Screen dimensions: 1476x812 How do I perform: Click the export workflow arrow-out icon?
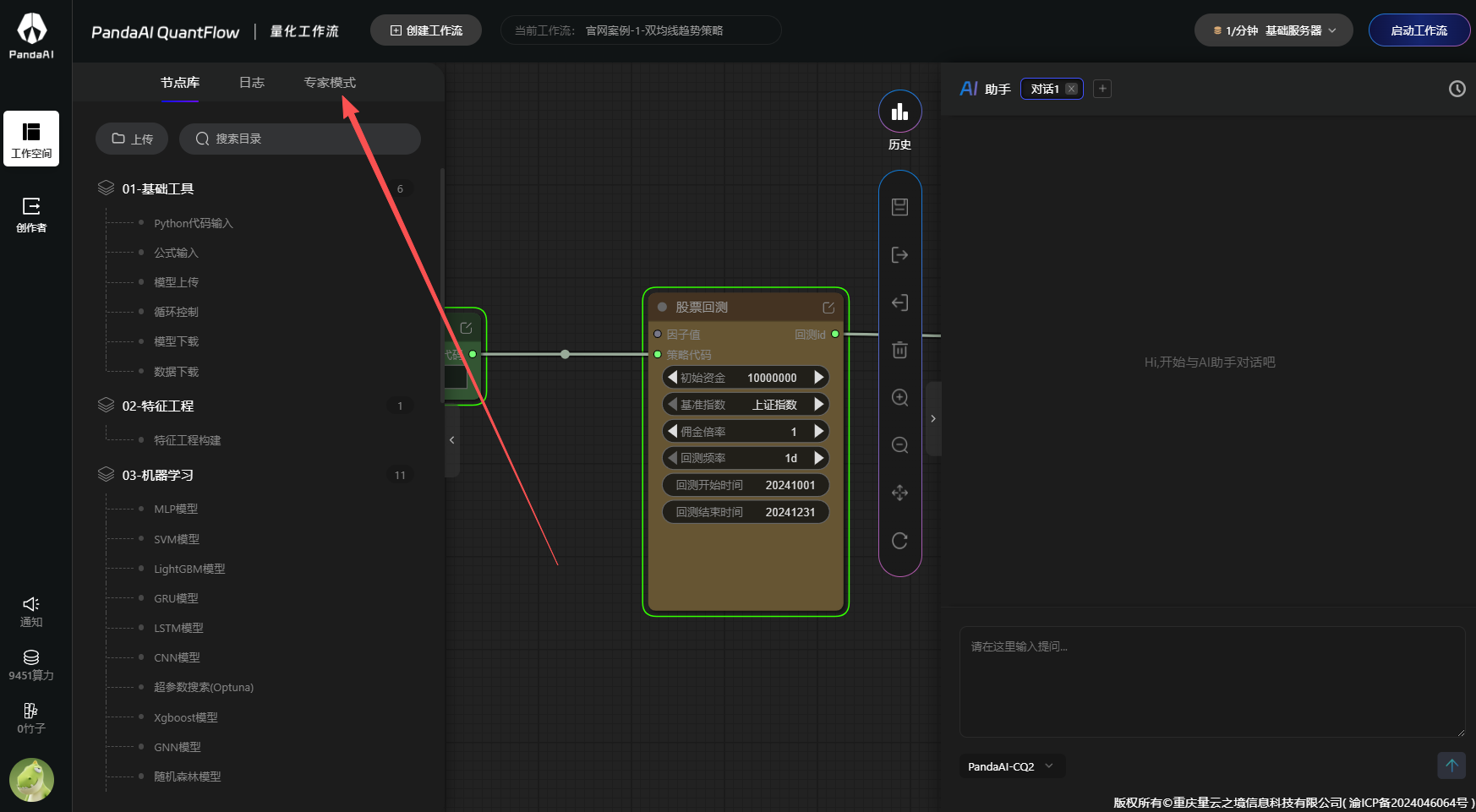[x=899, y=255]
